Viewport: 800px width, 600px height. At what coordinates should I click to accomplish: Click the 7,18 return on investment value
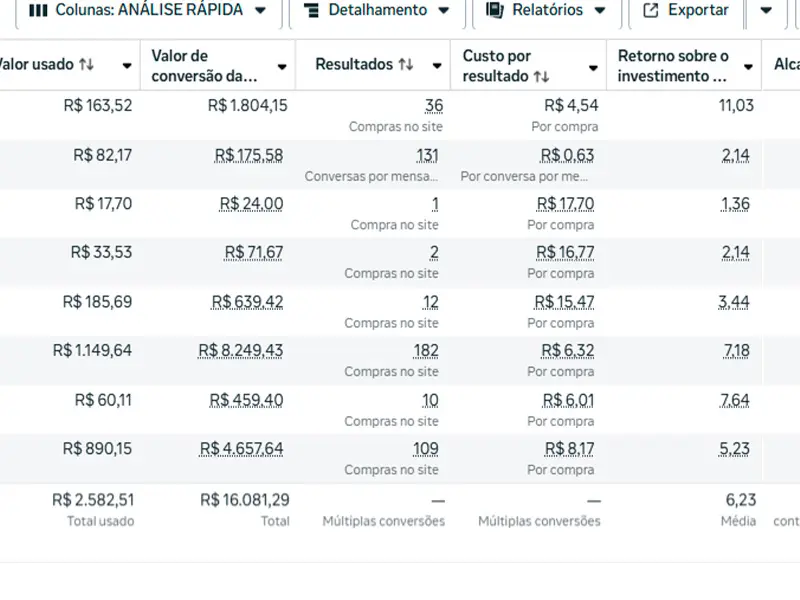pyautogui.click(x=738, y=350)
